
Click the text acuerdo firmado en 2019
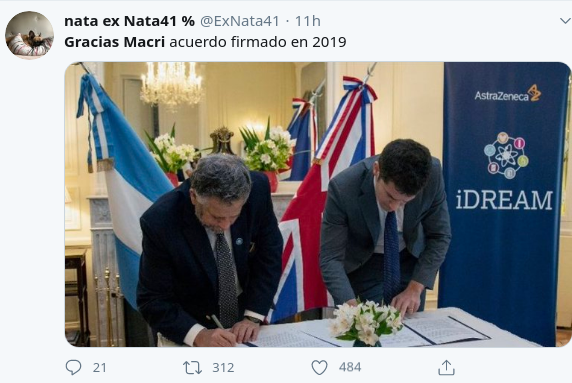tap(258, 42)
